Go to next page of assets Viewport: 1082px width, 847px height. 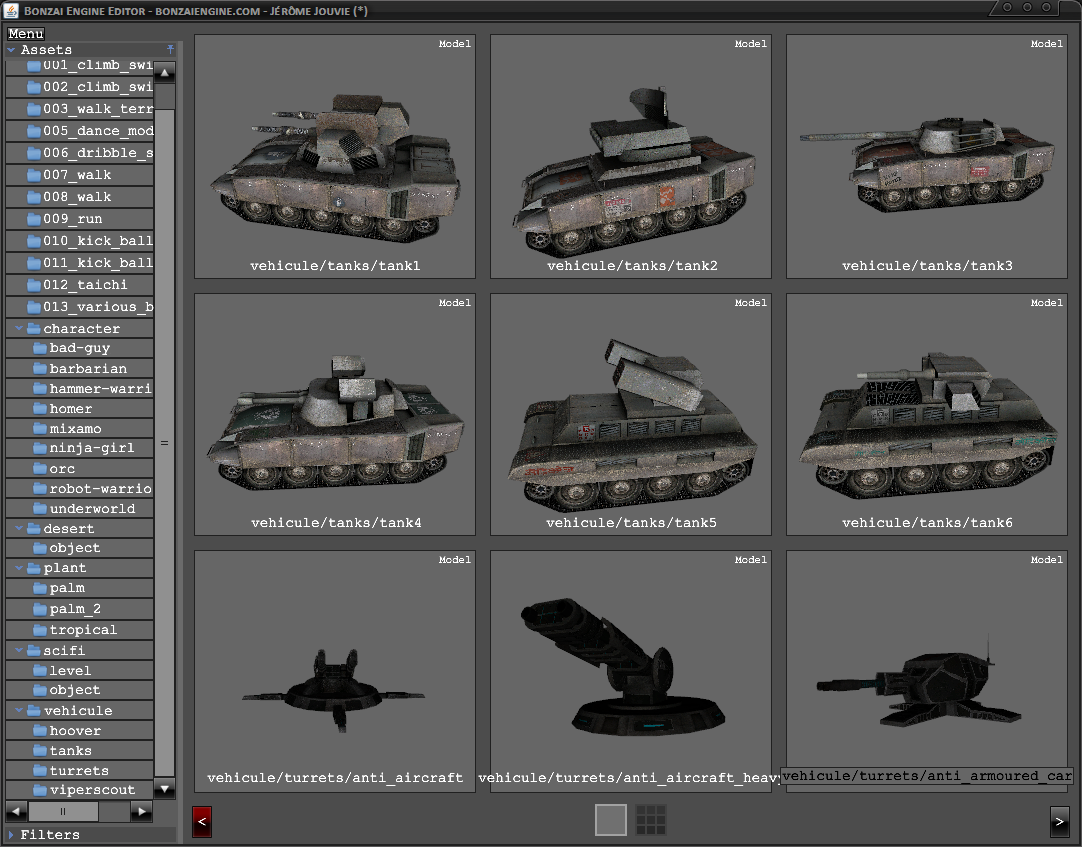(1060, 822)
